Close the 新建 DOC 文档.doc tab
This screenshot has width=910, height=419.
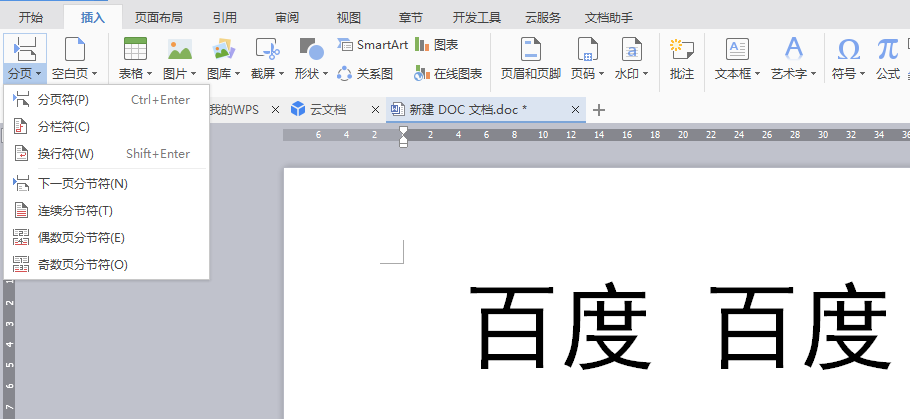click(x=575, y=109)
